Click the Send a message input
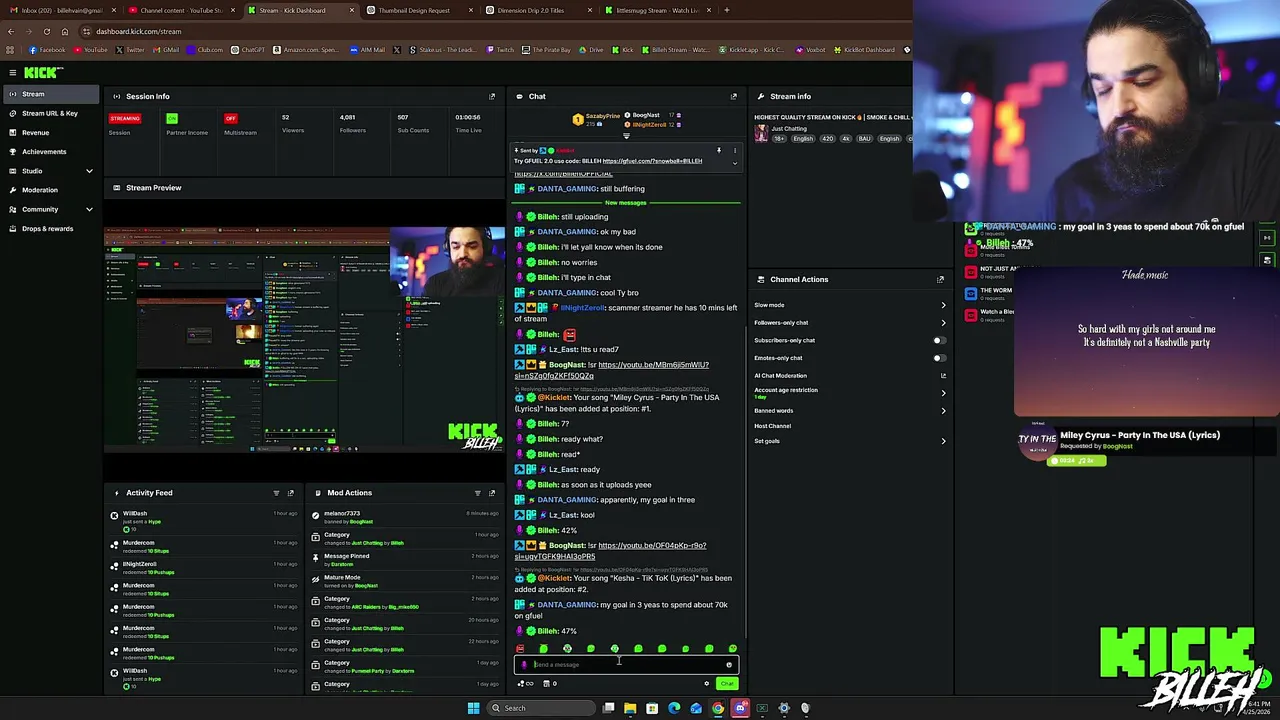This screenshot has width=1280, height=720. (625, 665)
